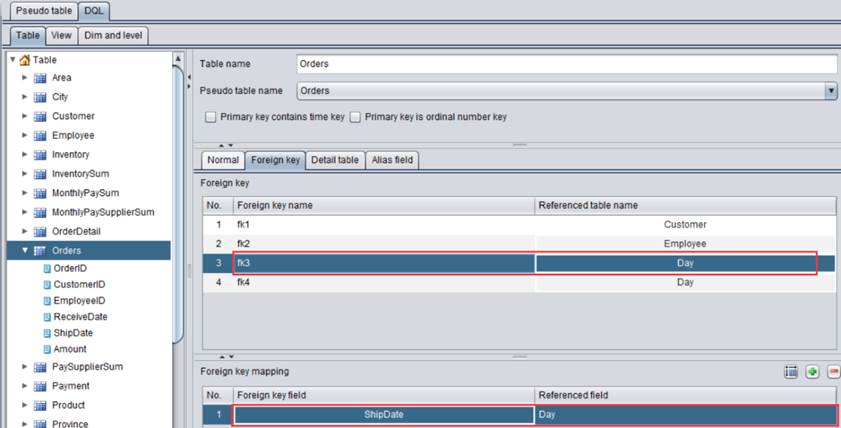Screen dimensions: 841x428
Task: Expand the City node
Action: [24, 97]
